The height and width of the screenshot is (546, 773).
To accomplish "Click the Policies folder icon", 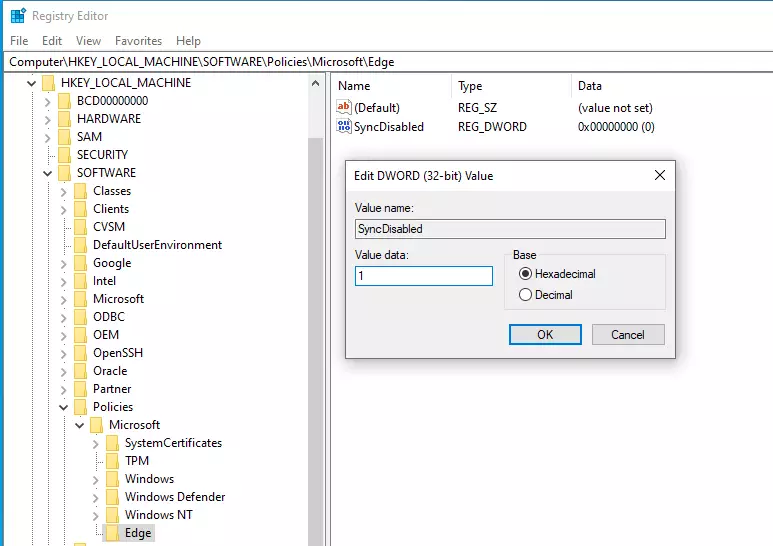I will 80,407.
